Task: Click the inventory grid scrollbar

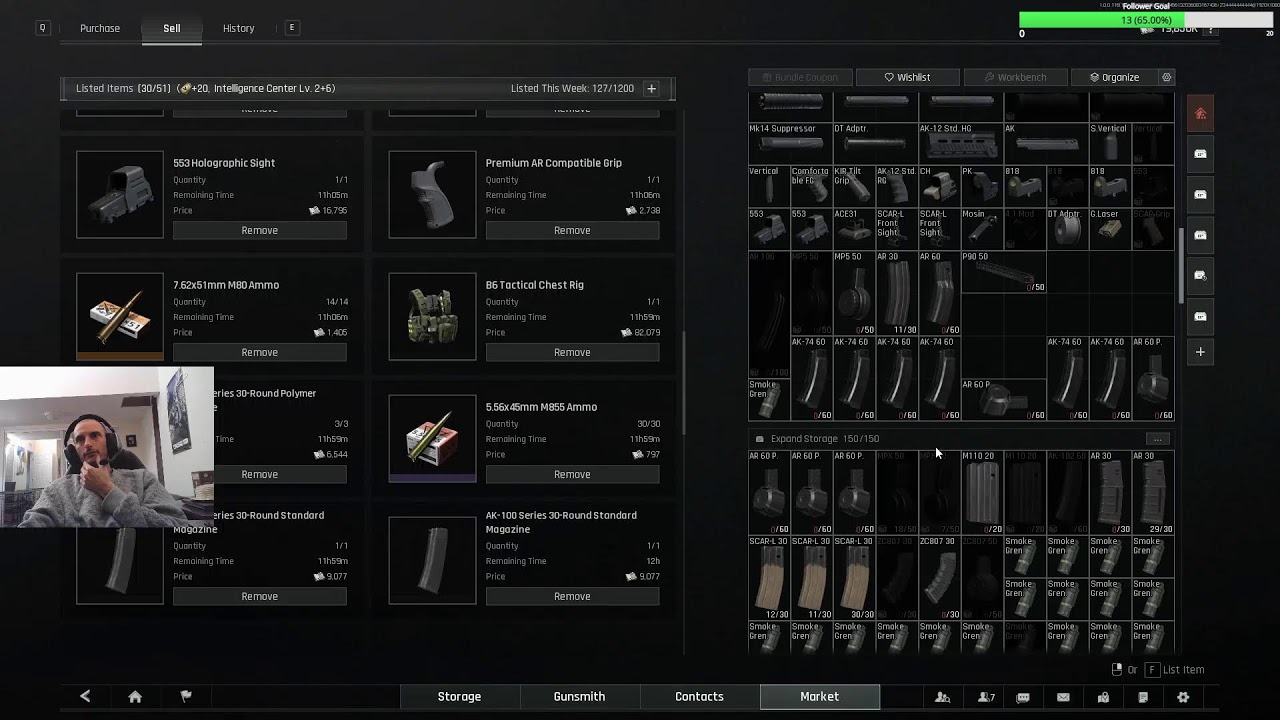Action: pos(1180,265)
